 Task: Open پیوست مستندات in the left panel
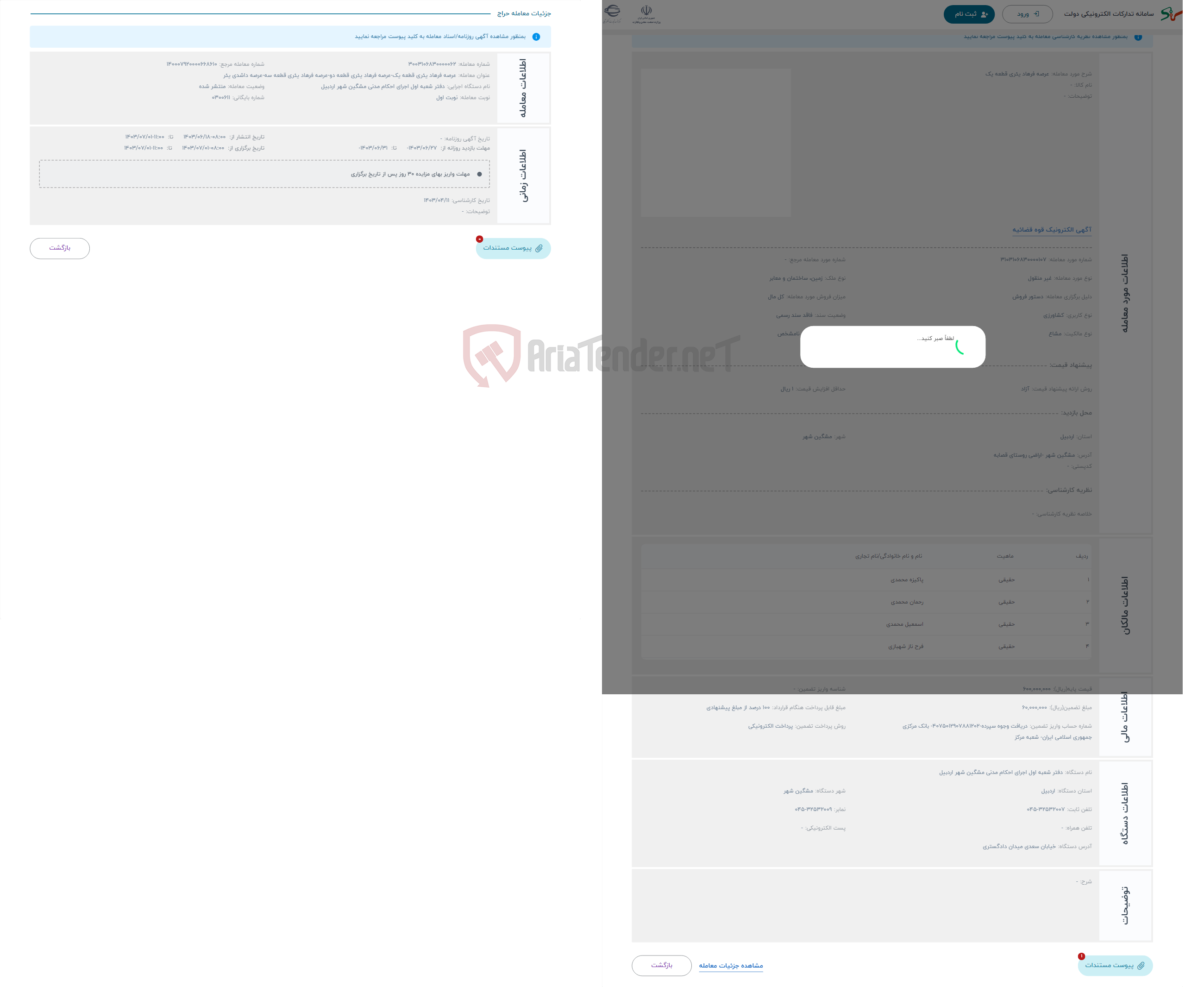[513, 248]
